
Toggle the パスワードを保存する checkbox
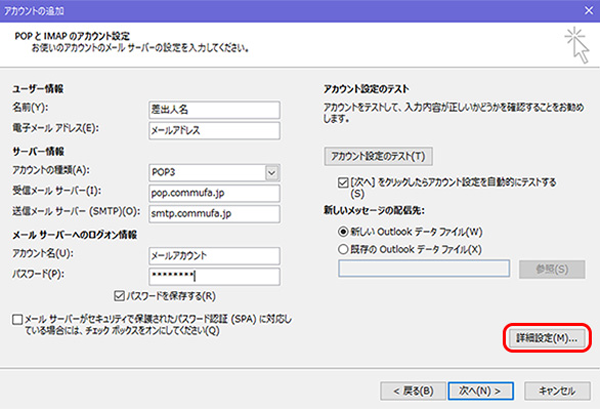(120, 296)
